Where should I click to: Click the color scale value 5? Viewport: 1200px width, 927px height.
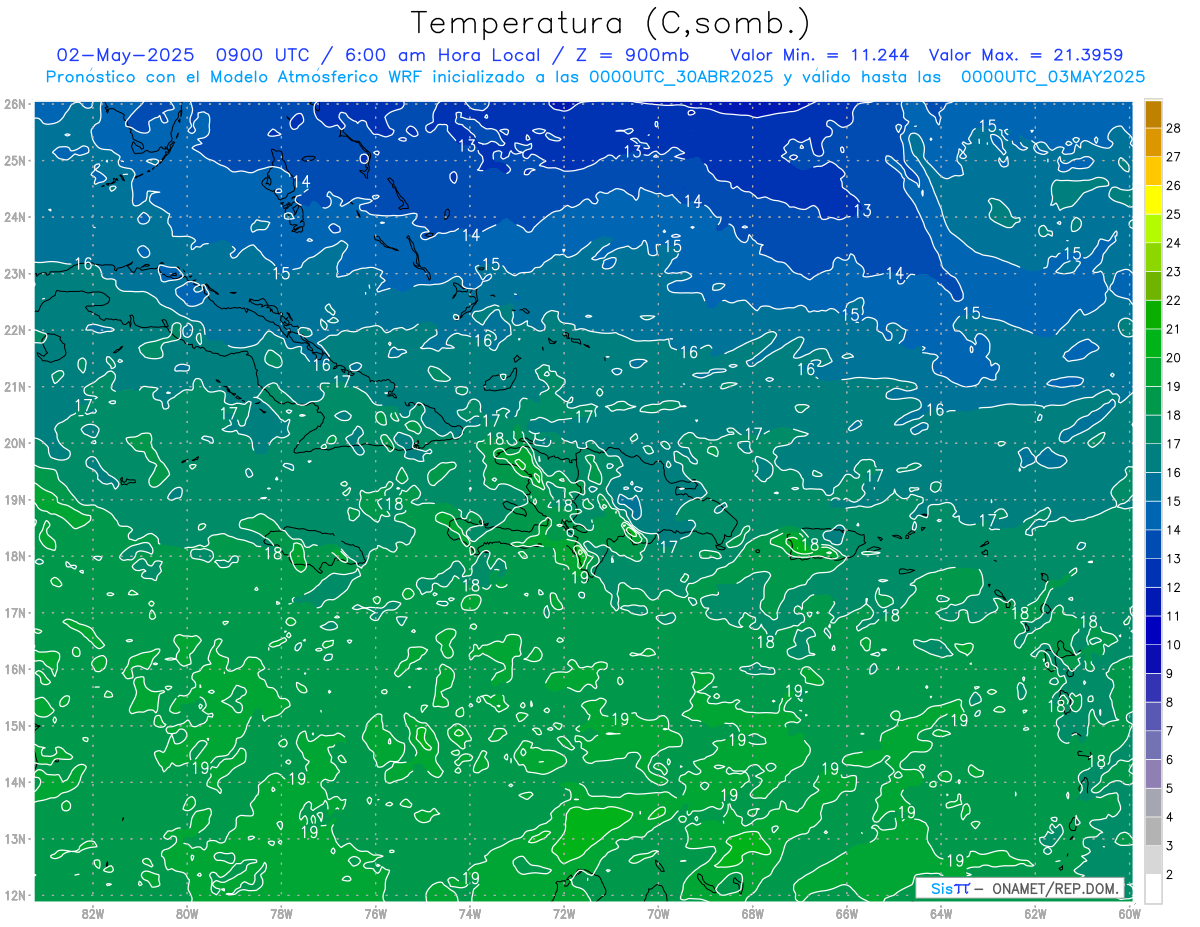click(x=1170, y=788)
